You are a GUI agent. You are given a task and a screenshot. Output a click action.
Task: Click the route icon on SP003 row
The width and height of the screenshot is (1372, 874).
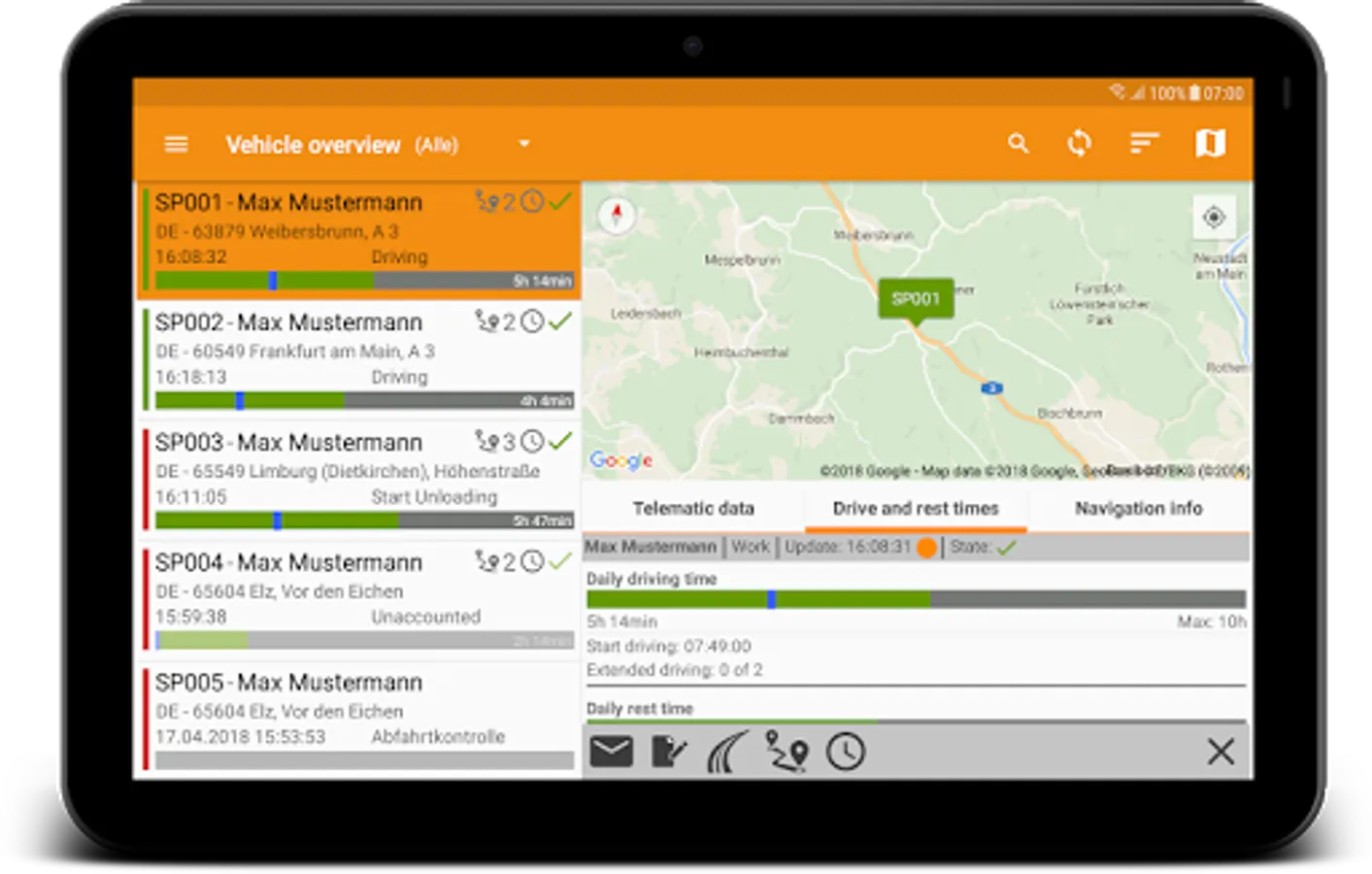486,442
